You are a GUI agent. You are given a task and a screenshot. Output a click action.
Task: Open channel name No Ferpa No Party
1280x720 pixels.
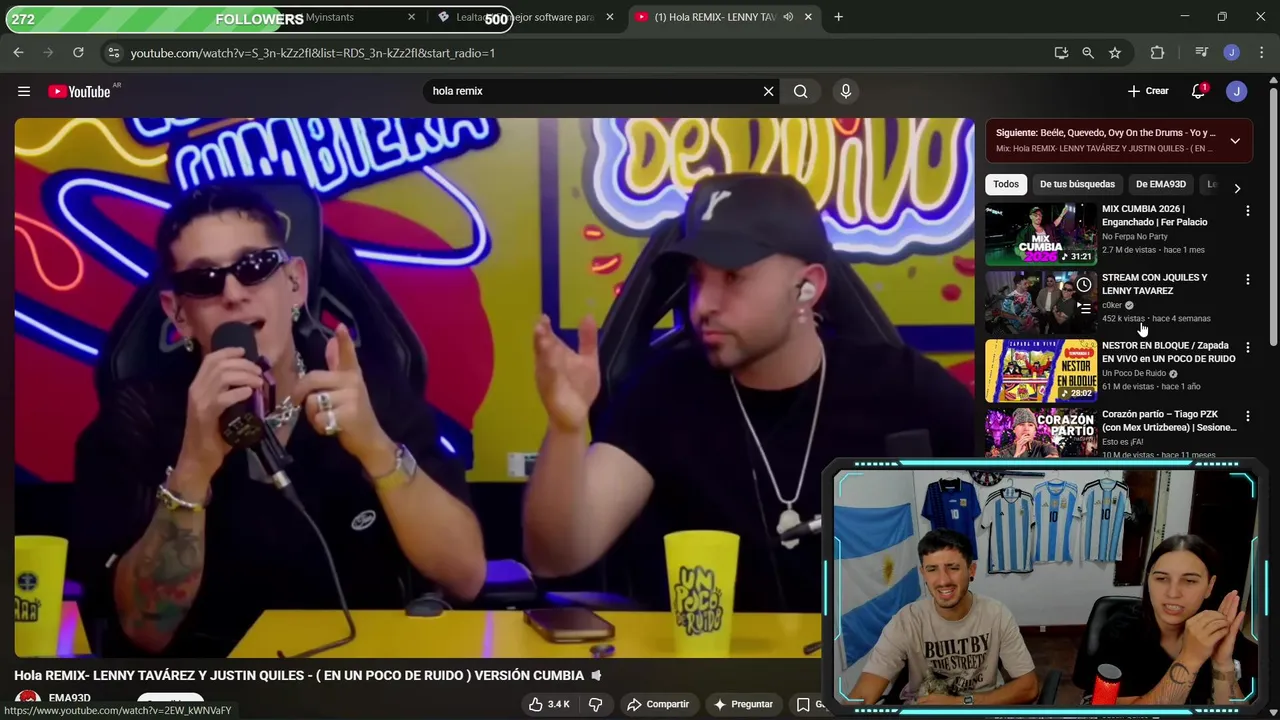click(x=1135, y=237)
